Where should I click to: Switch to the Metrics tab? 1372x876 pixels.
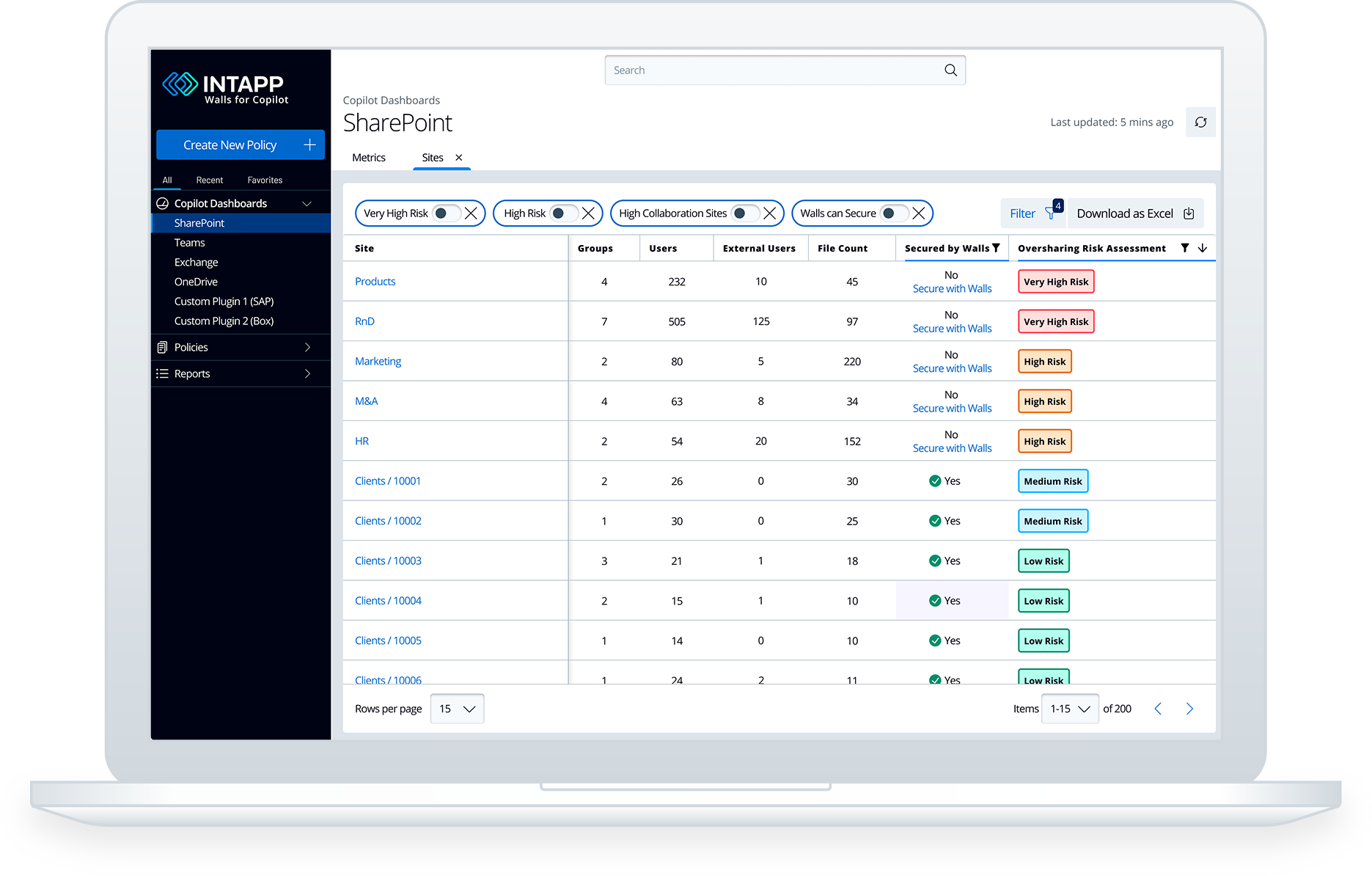(x=369, y=157)
